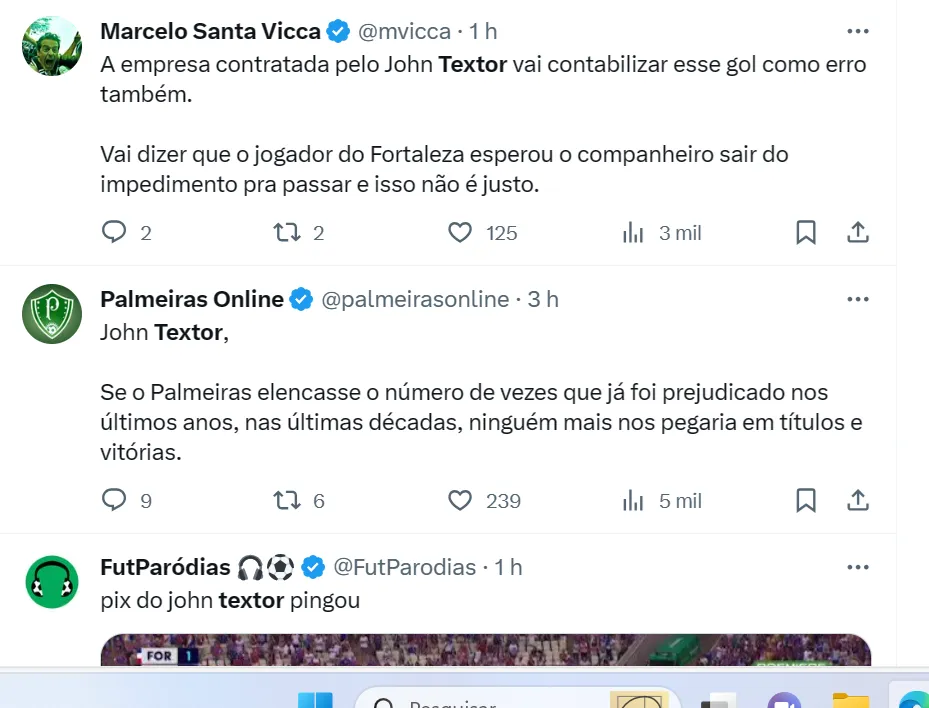This screenshot has width=929, height=708.
Task: Like the Palmeiras Online tweet
Action: (x=460, y=500)
